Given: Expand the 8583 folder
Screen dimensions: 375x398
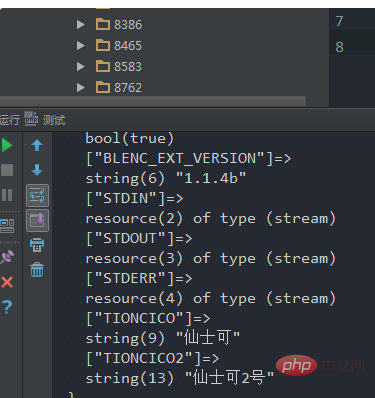Looking at the screenshot, I should pyautogui.click(x=80, y=66).
